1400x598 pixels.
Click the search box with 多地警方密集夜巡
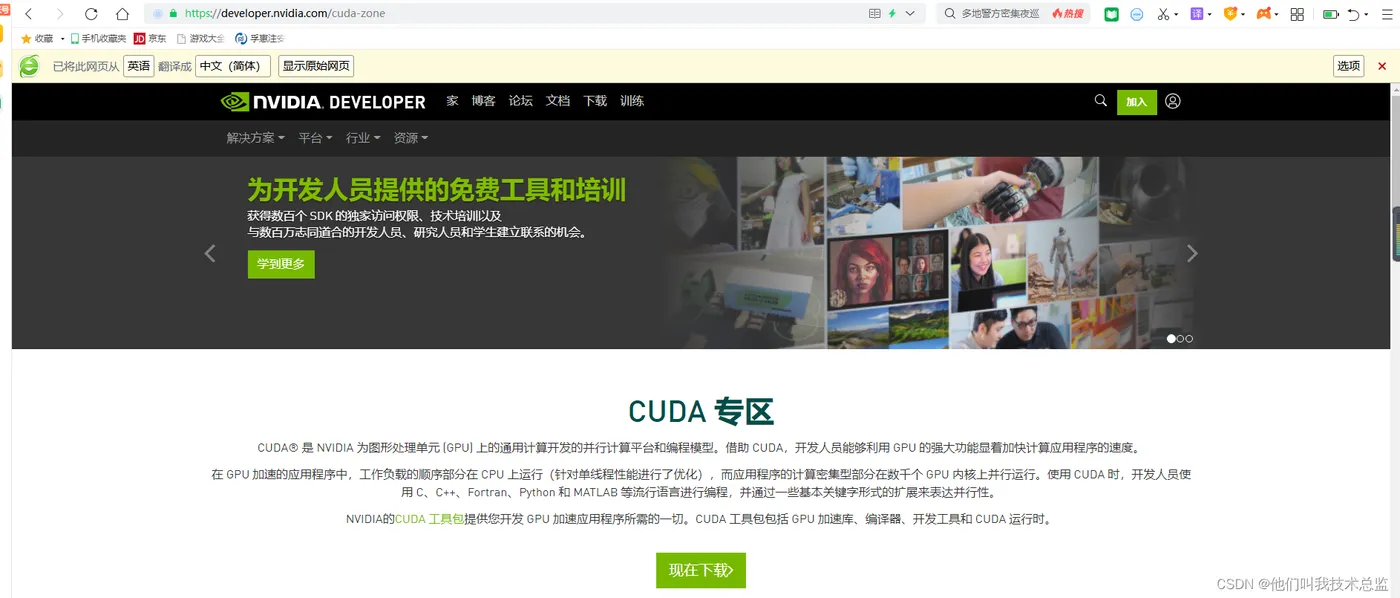click(1014, 14)
